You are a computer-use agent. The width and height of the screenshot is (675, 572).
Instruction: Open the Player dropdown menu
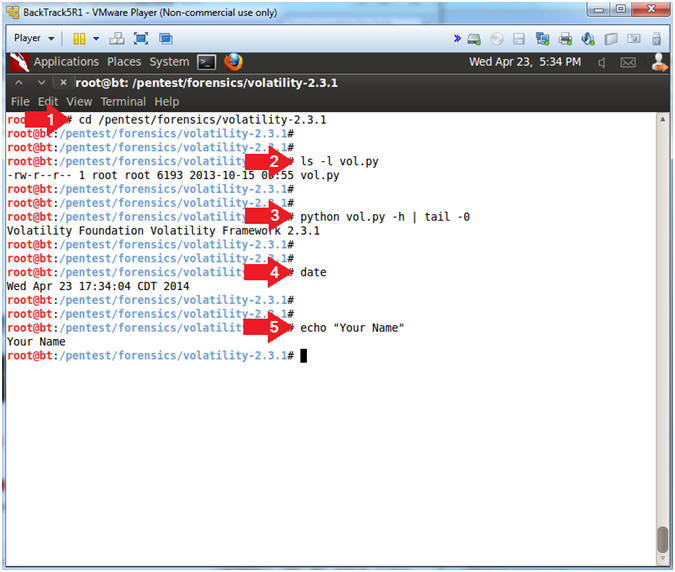(x=34, y=38)
